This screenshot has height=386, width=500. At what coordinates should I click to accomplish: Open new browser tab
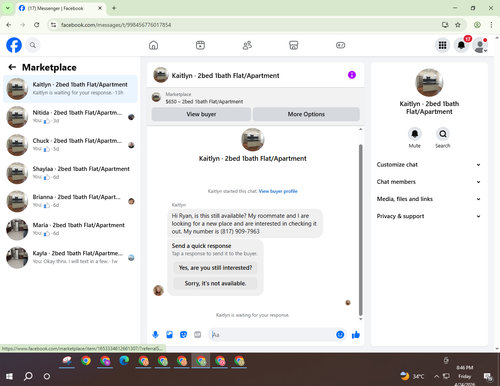coord(114,8)
